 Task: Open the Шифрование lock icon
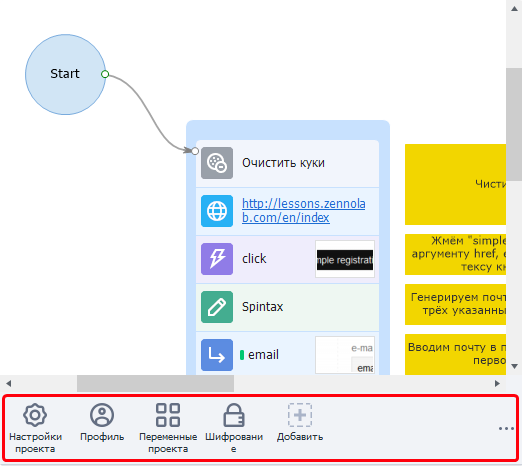point(234,415)
